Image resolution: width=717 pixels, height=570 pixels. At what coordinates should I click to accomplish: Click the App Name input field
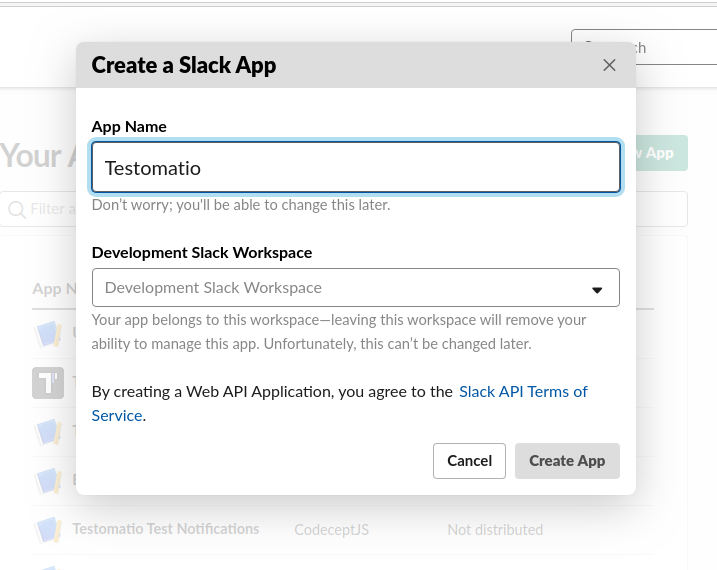coord(356,167)
